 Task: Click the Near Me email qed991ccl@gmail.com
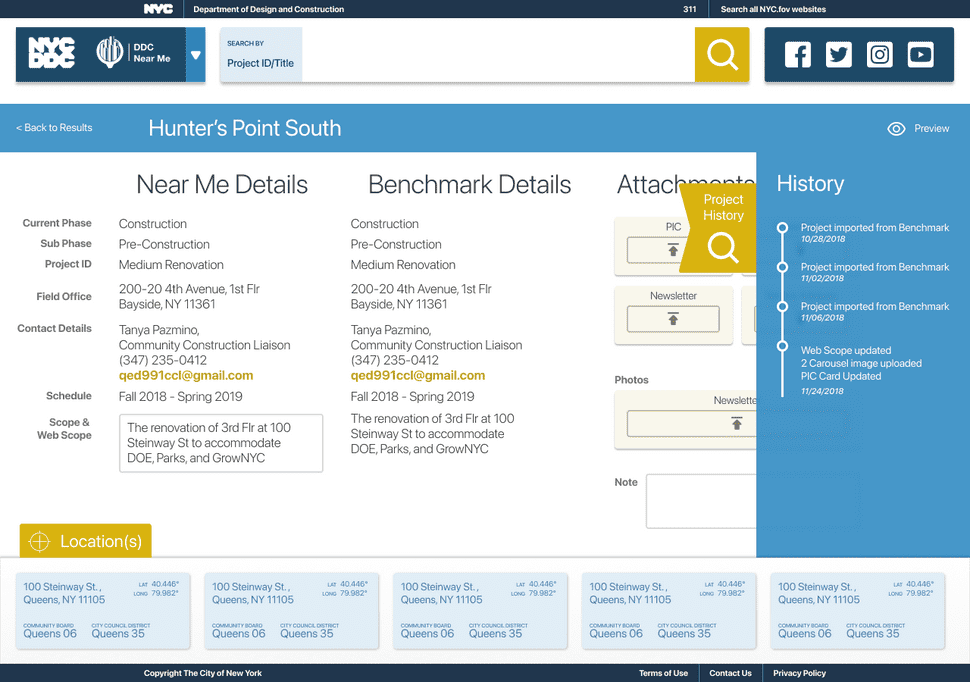point(186,375)
